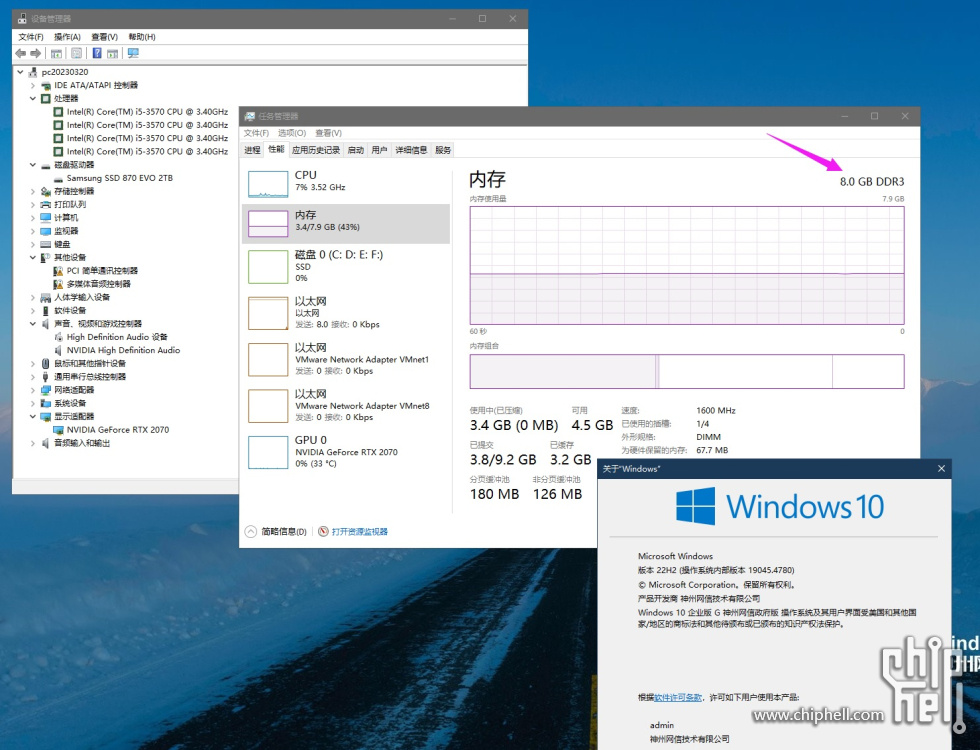This screenshot has width=980, height=750.
Task: Click the circular chevron icon beside 简略信息
Action: point(251,531)
